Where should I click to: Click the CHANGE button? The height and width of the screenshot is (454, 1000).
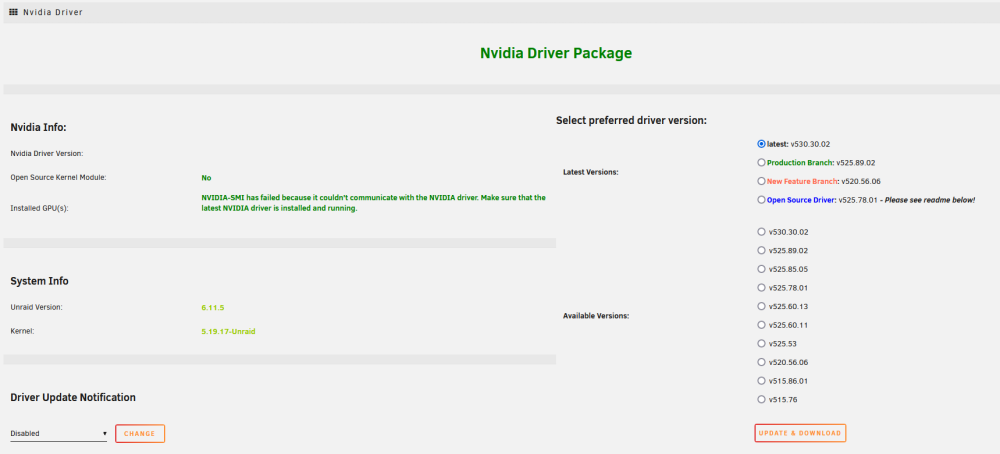click(140, 434)
